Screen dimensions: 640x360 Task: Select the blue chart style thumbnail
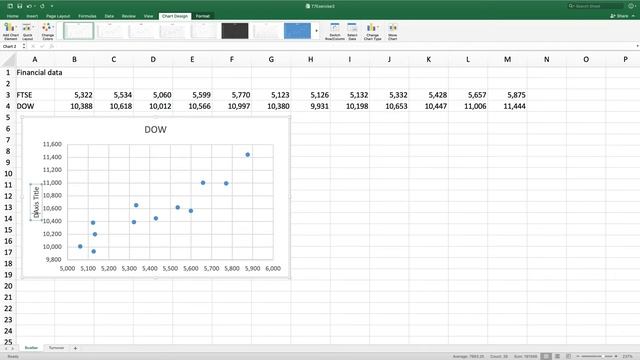tap(297, 31)
